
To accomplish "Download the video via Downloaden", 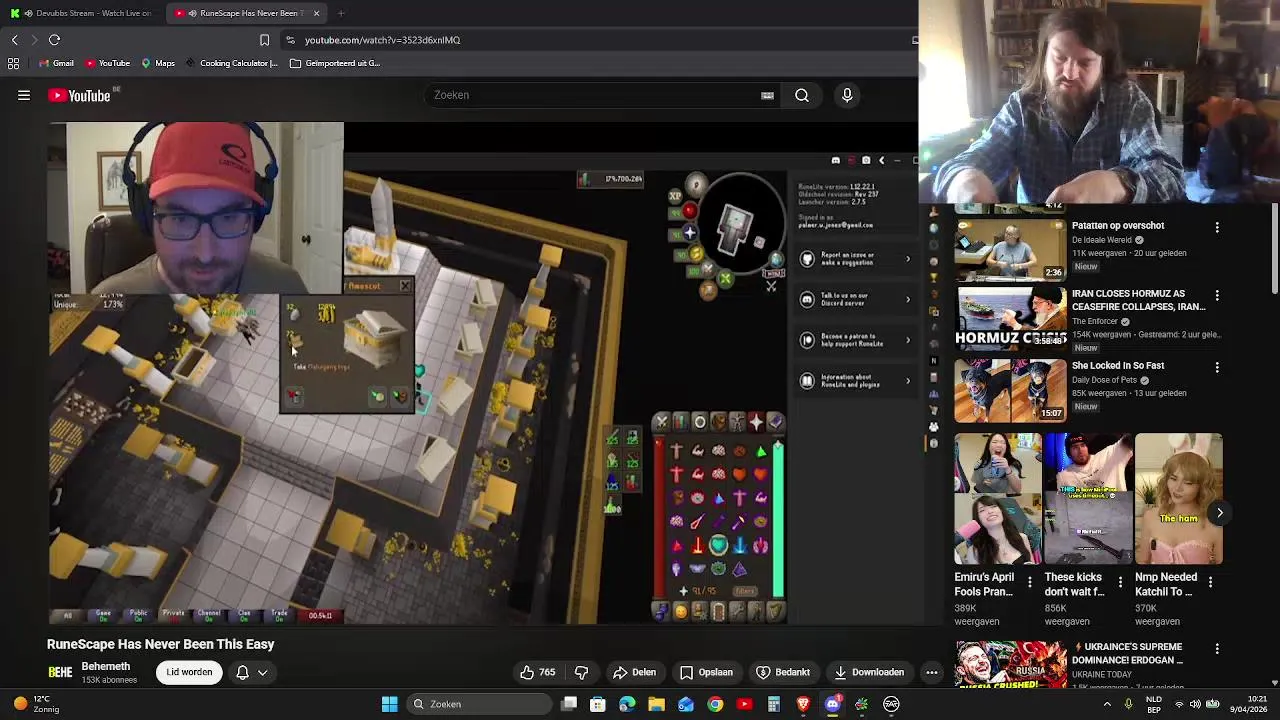I will (869, 672).
